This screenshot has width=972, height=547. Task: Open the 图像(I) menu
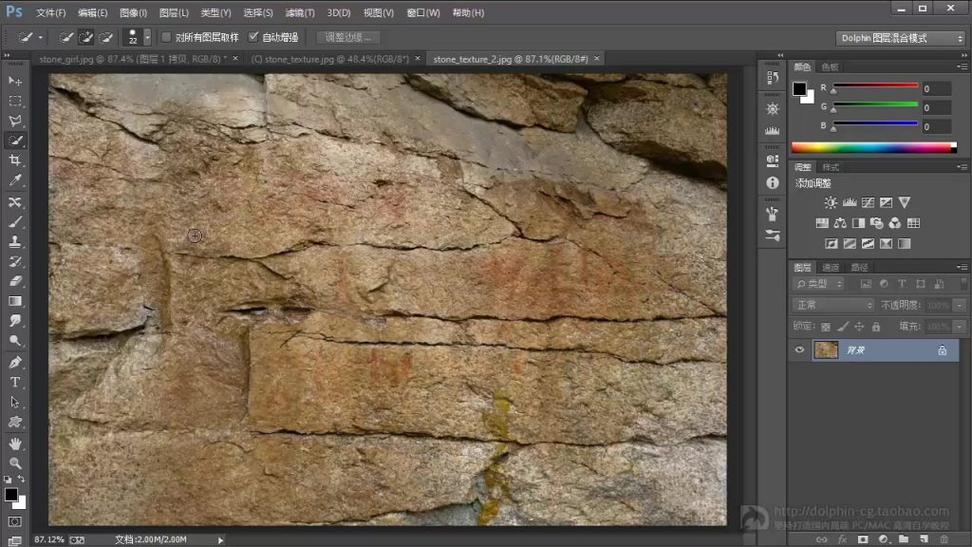(x=133, y=12)
